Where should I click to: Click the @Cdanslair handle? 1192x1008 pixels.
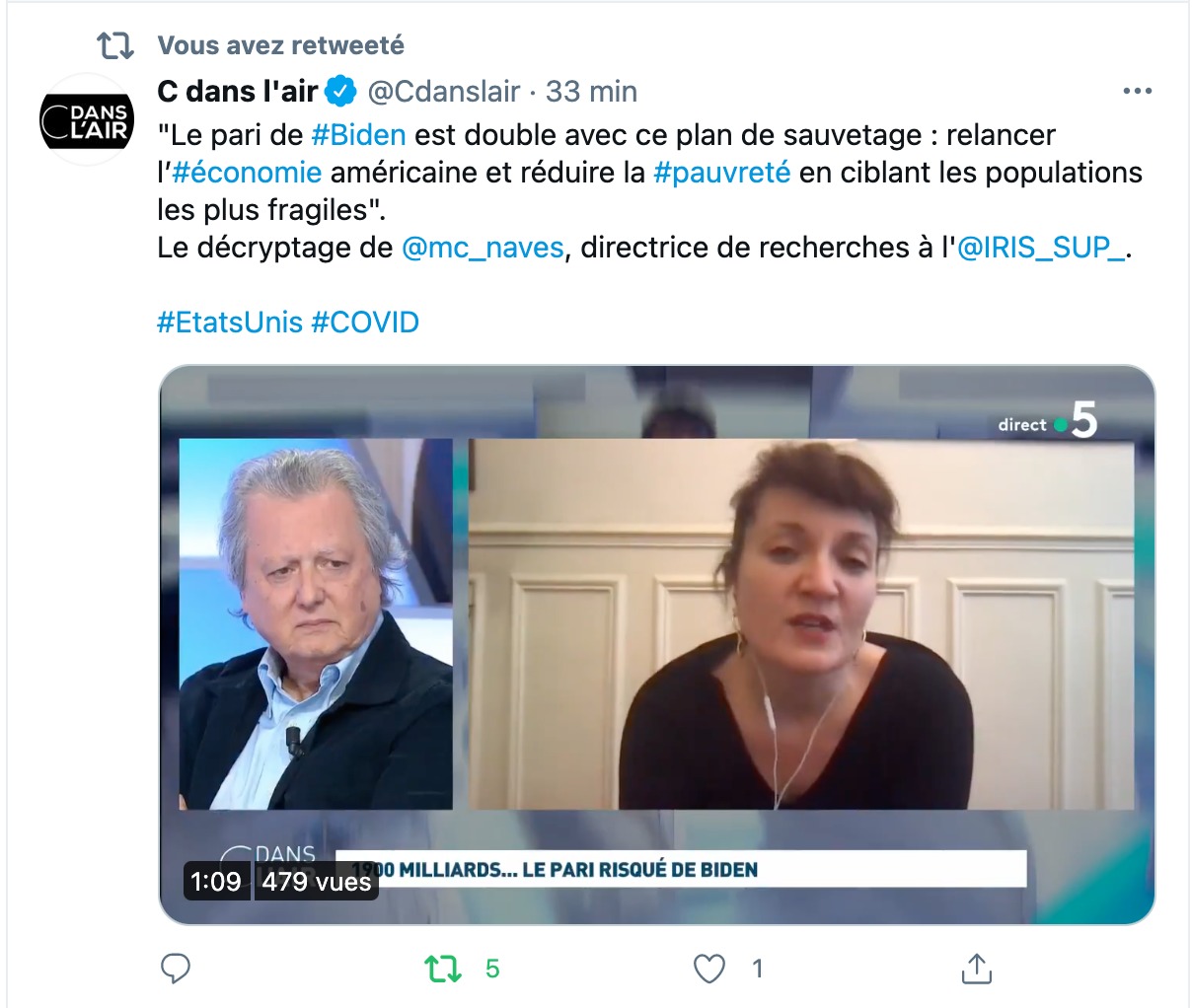(444, 92)
